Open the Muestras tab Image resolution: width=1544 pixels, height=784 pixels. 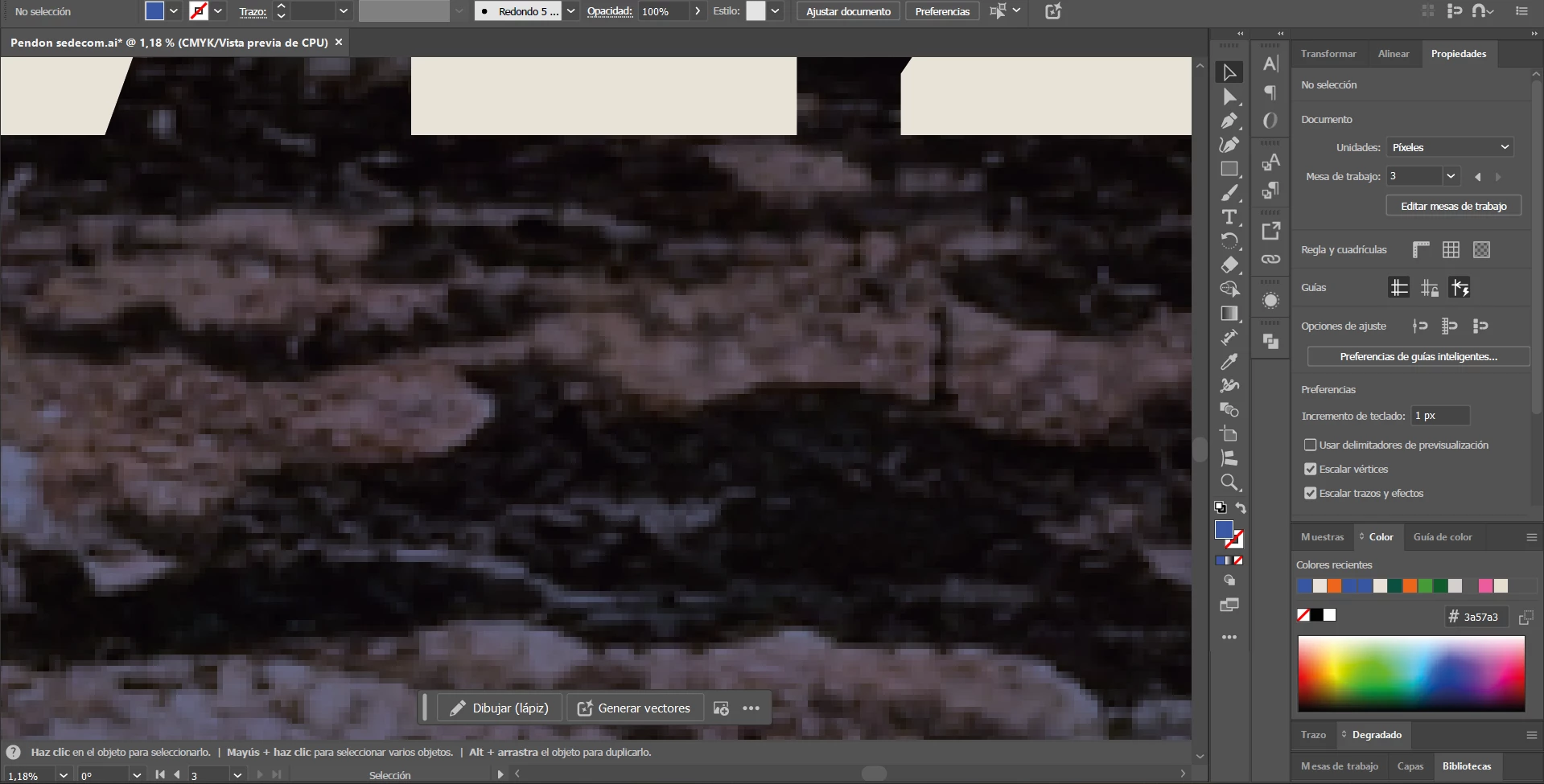[x=1322, y=537]
